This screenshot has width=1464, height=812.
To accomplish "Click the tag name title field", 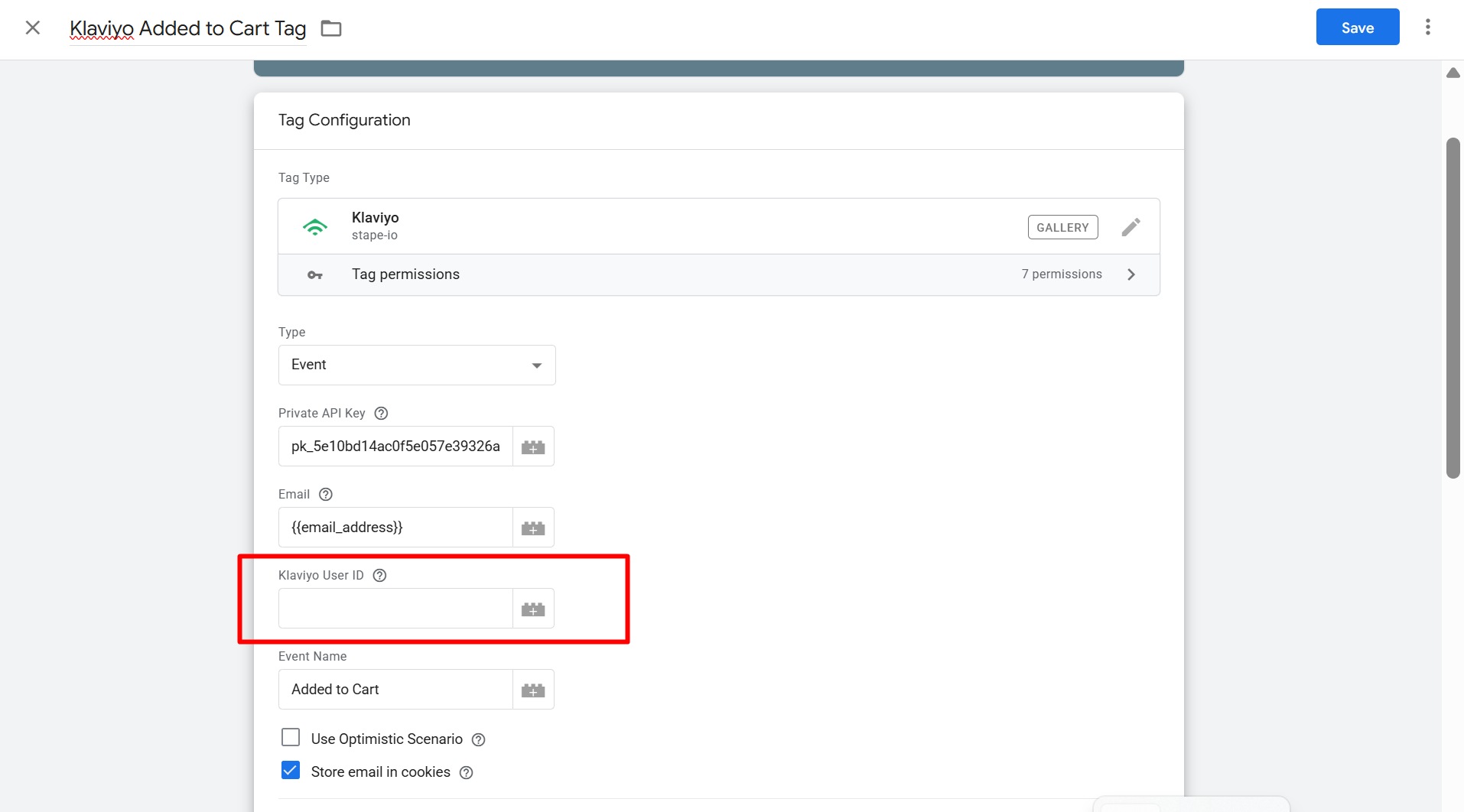I will 188,28.
